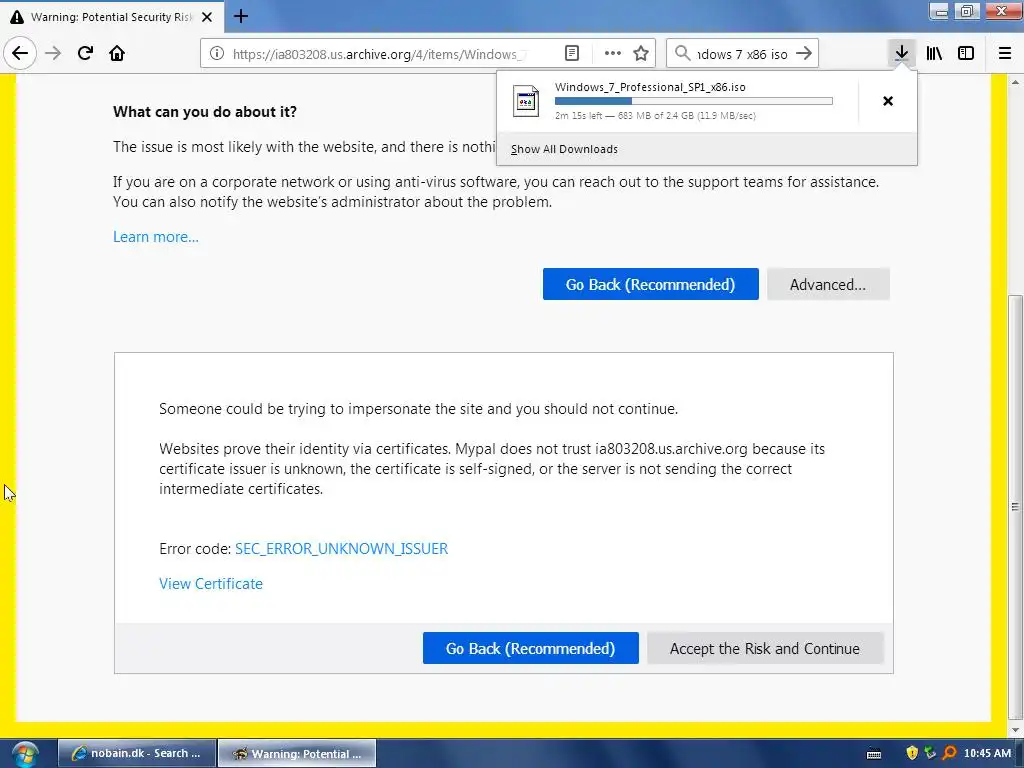The height and width of the screenshot is (768, 1024).
Task: Go back using the back arrow button
Action: 20,53
